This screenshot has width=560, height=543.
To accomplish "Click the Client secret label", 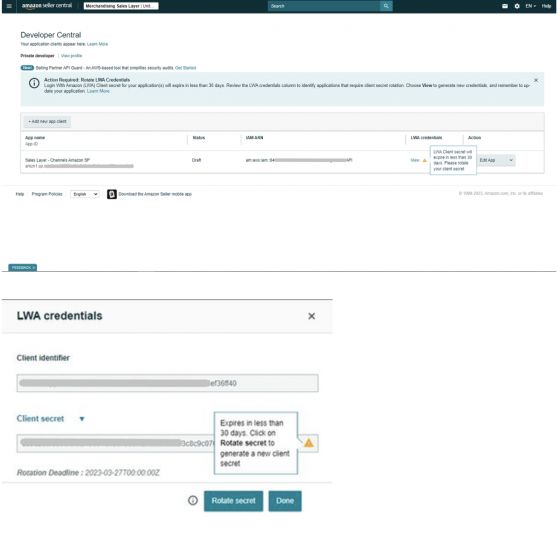I will pyautogui.click(x=40, y=419).
